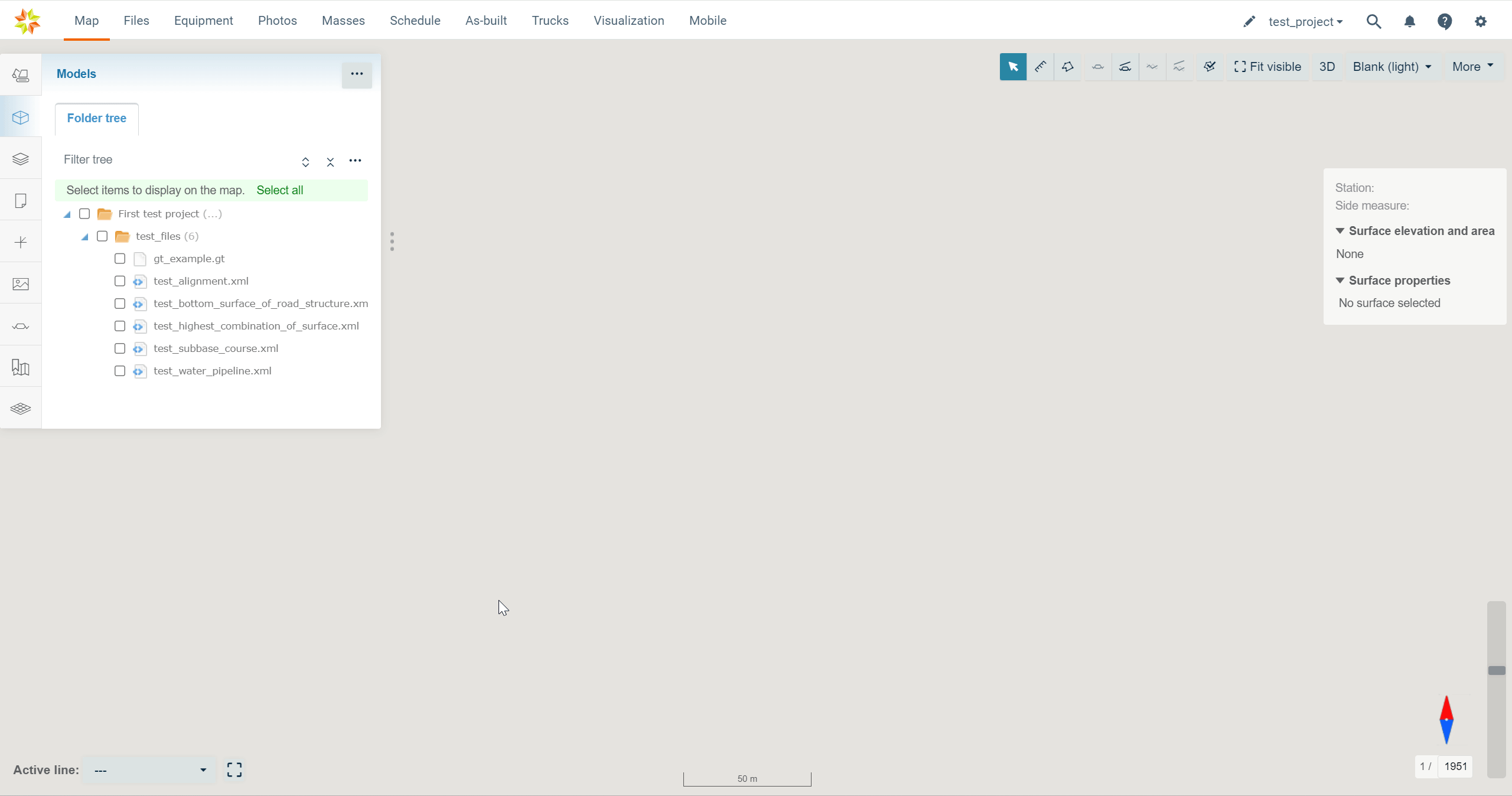Check the test_alignment.xml checkbox
This screenshot has width=1512, height=796.
[120, 281]
